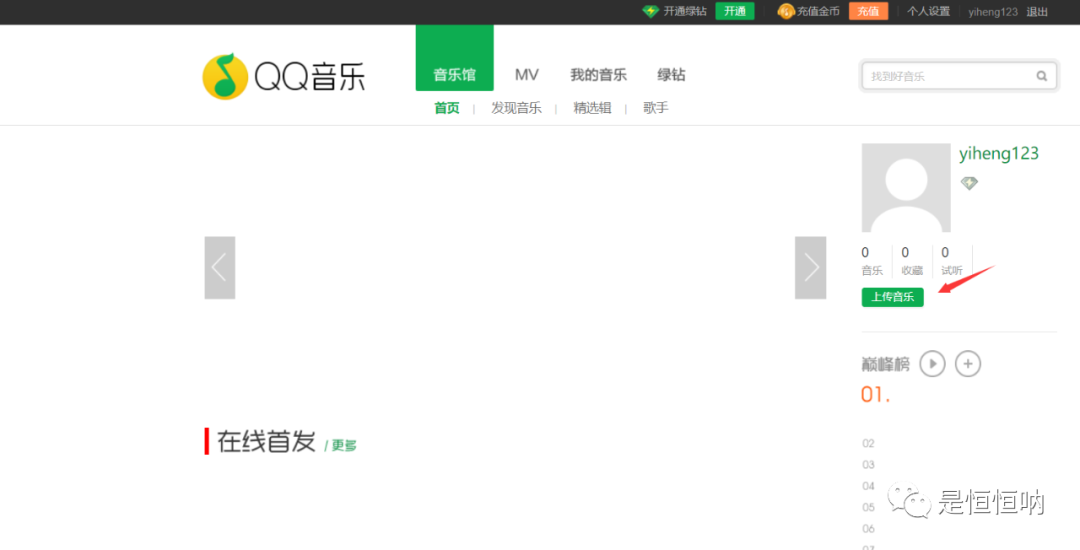Click the green diamond icon beside 开通绿钻
1080x550 pixels.
(650, 11)
